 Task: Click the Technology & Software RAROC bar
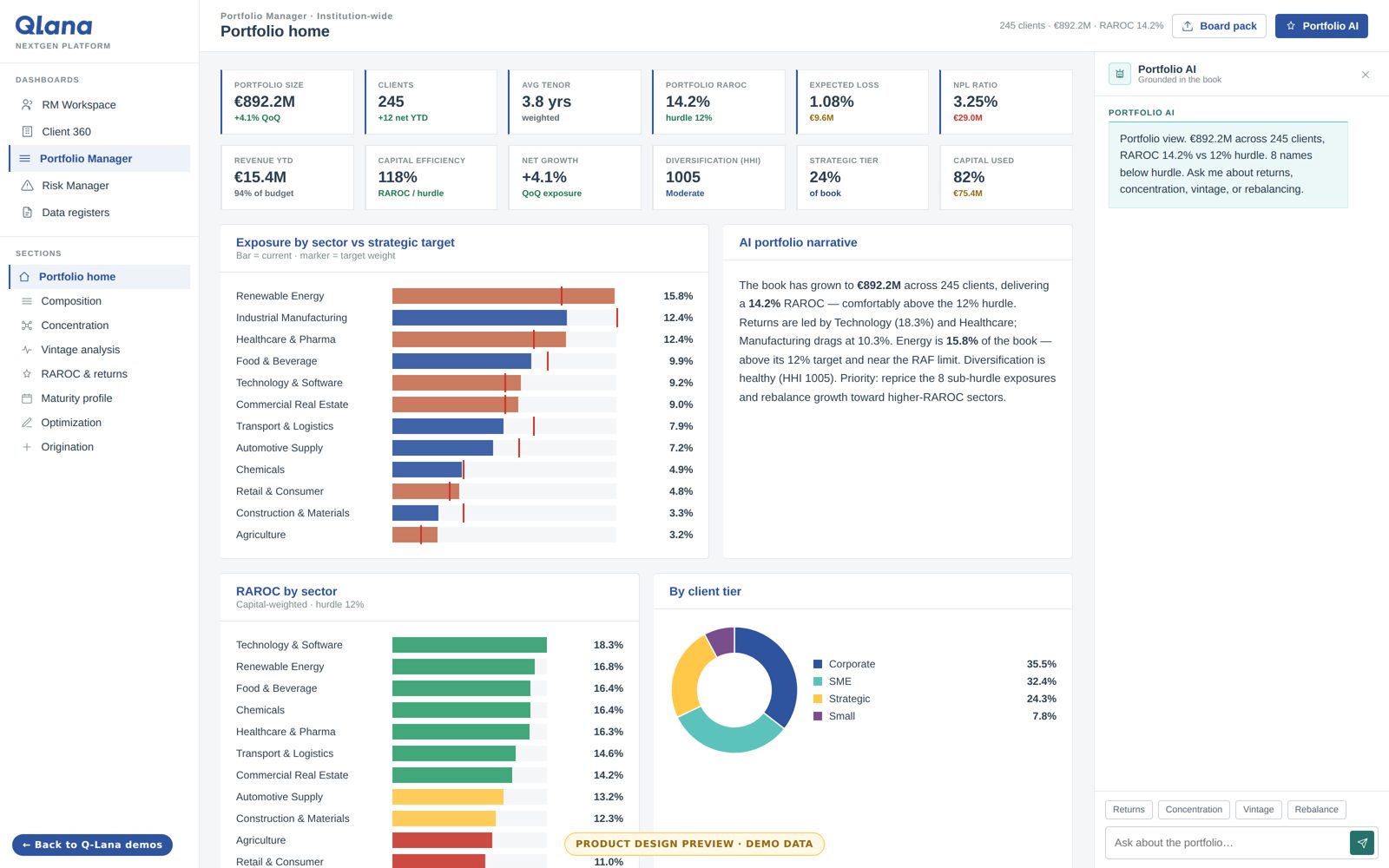(470, 645)
